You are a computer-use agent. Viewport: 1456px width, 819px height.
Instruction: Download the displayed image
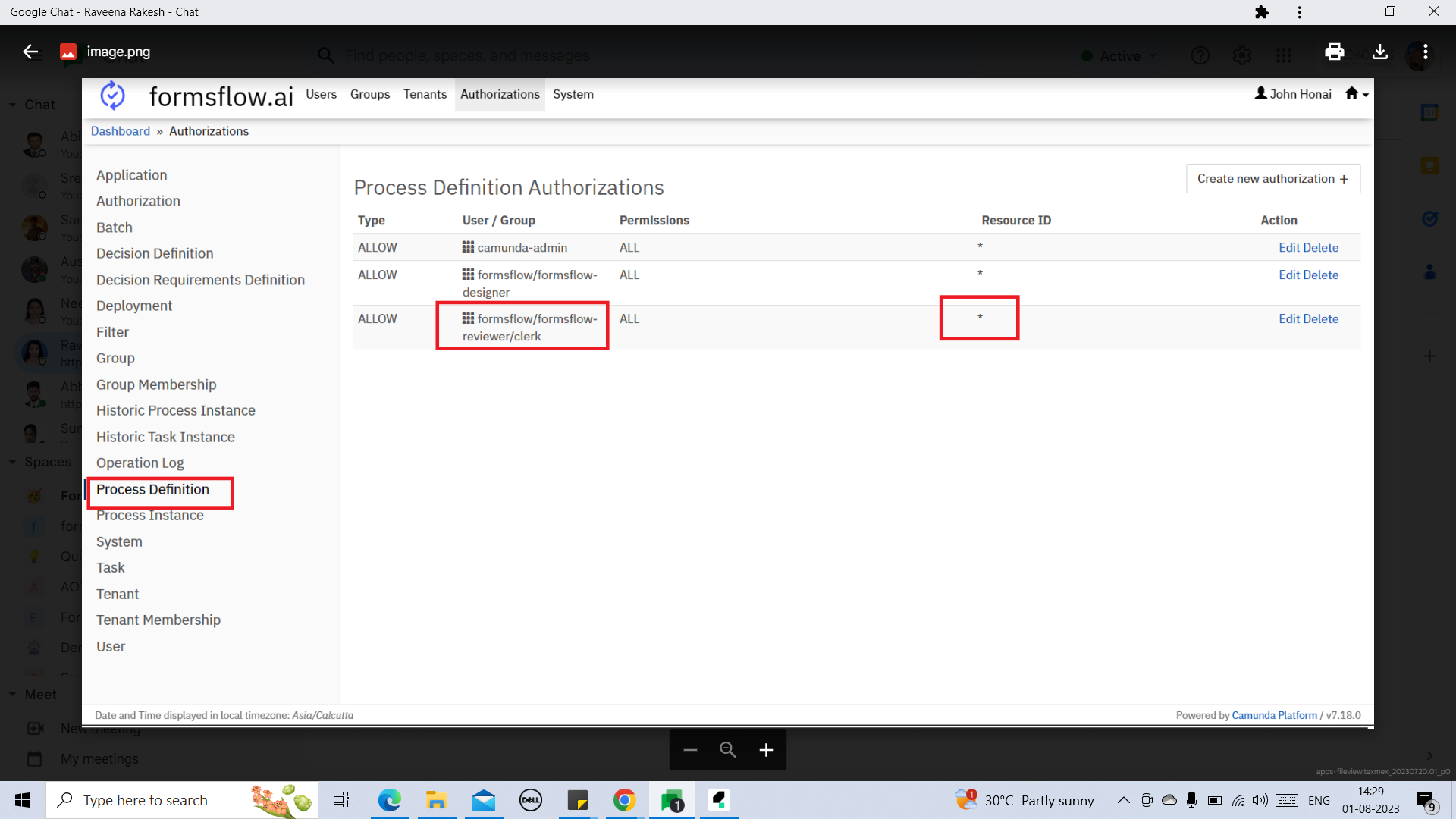1379,52
